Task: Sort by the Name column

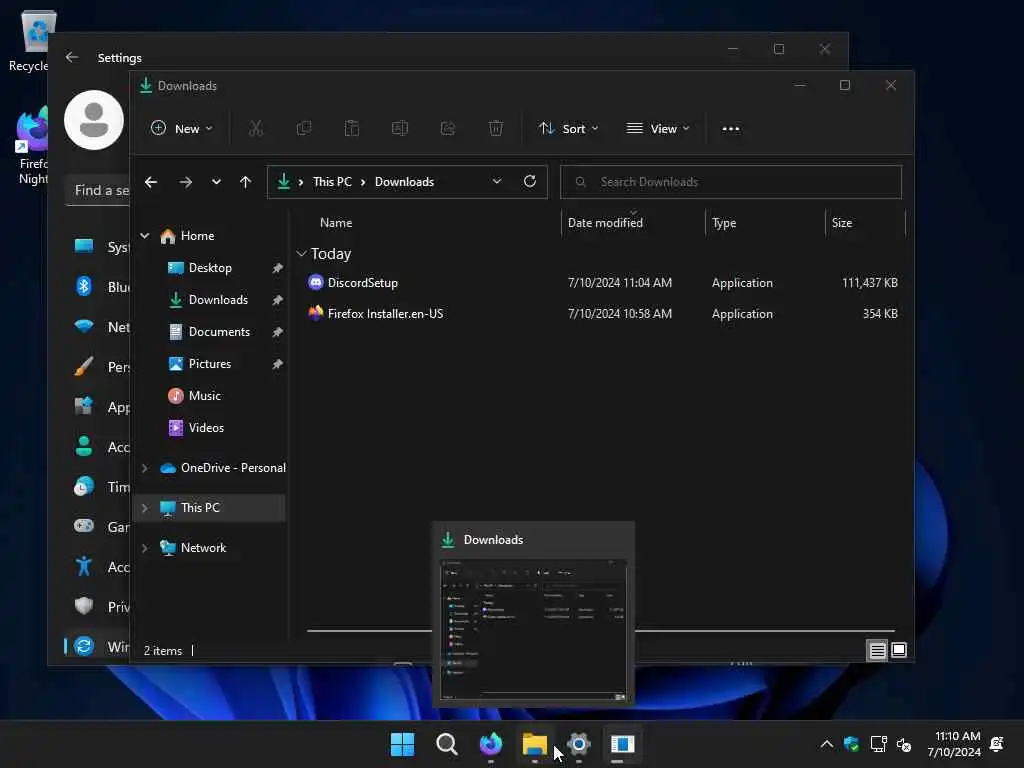Action: [336, 223]
